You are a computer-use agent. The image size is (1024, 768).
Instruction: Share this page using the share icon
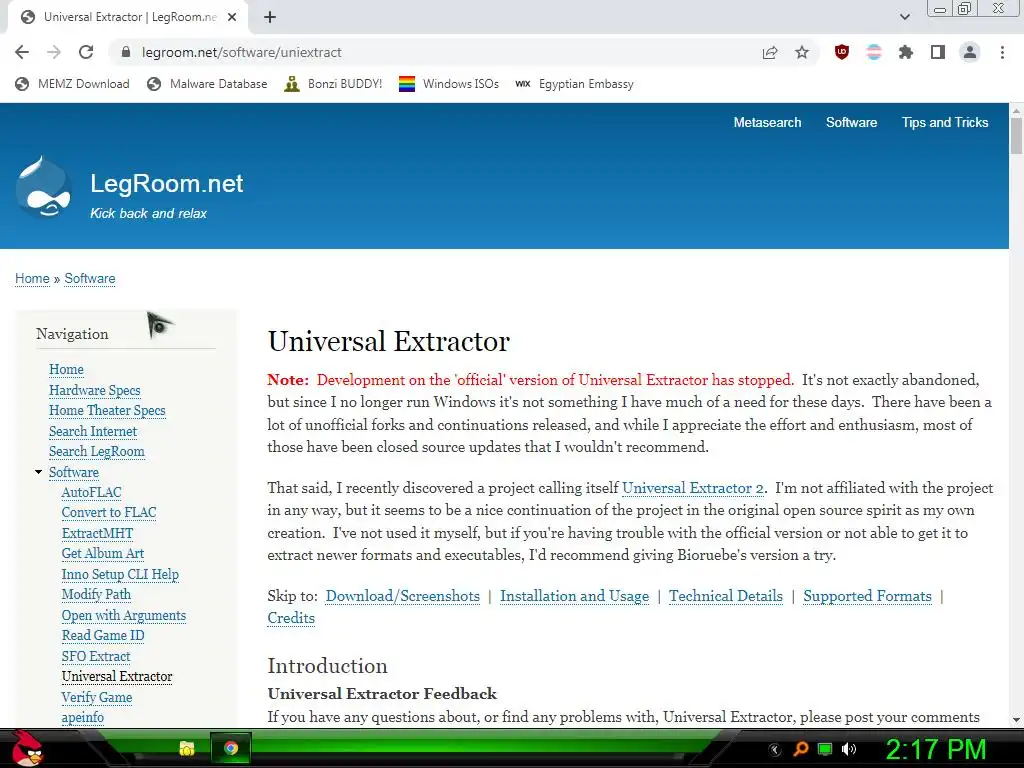(770, 52)
